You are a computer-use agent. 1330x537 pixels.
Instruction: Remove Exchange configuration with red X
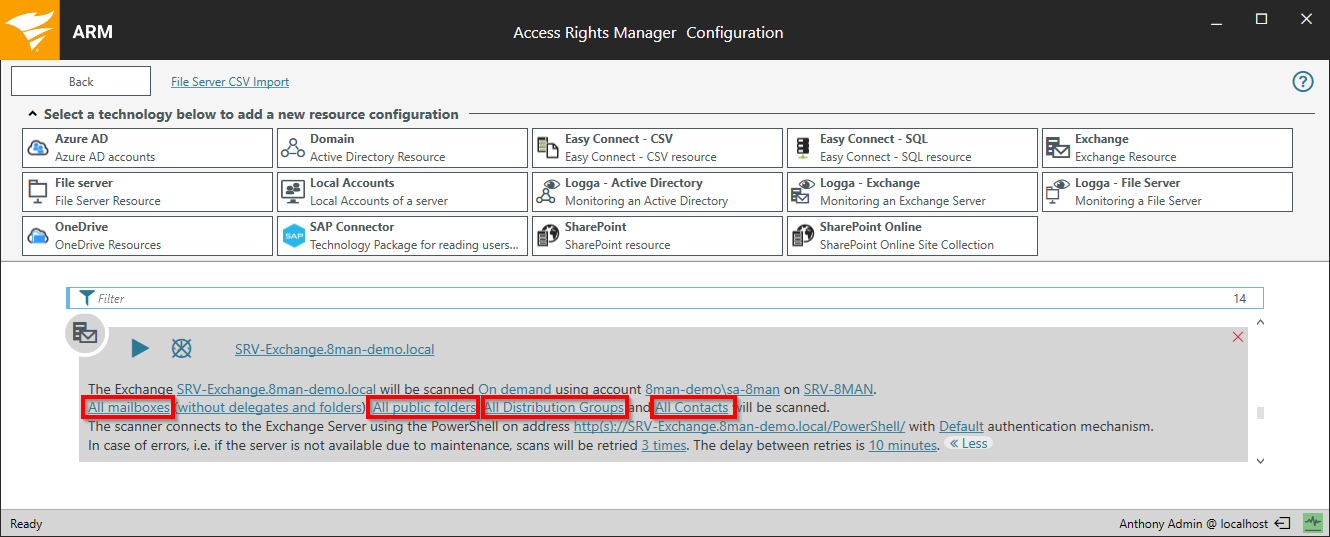coord(1238,337)
